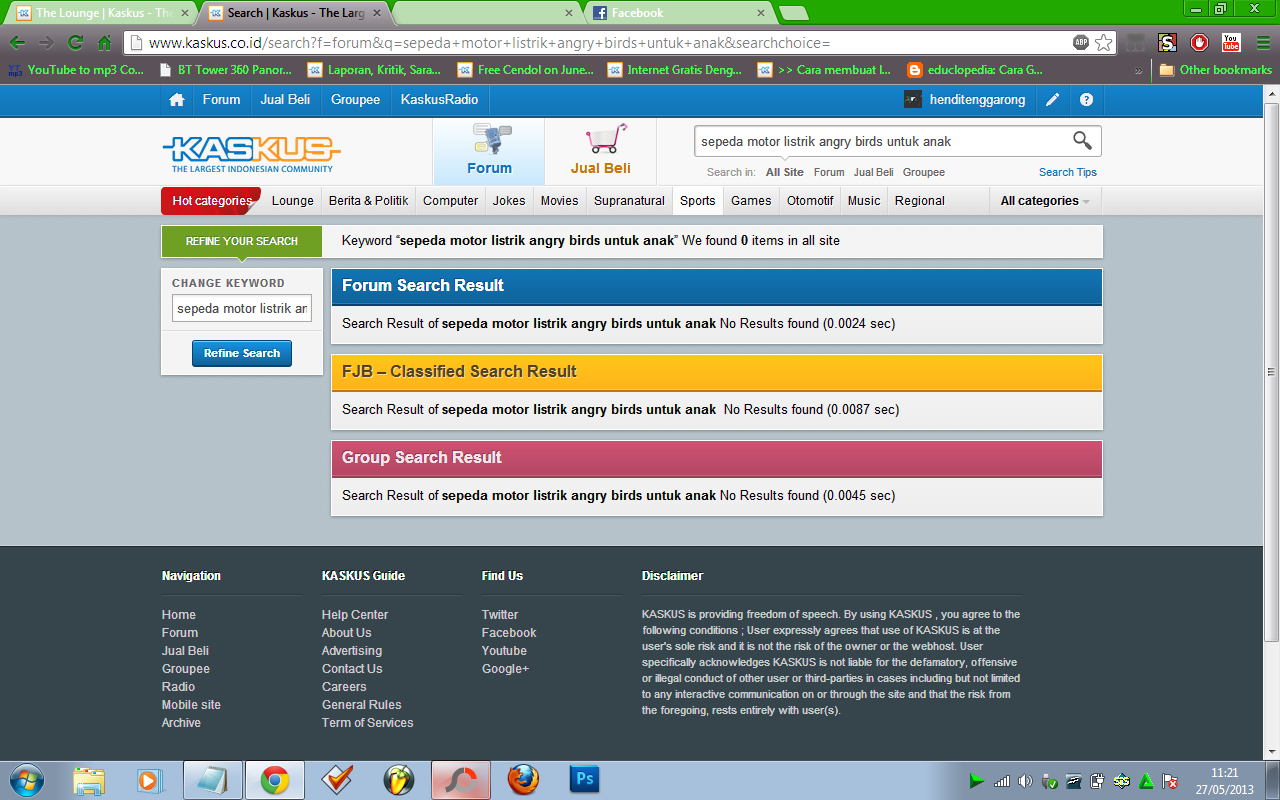
Task: Click the Refine Search button
Action: [242, 353]
